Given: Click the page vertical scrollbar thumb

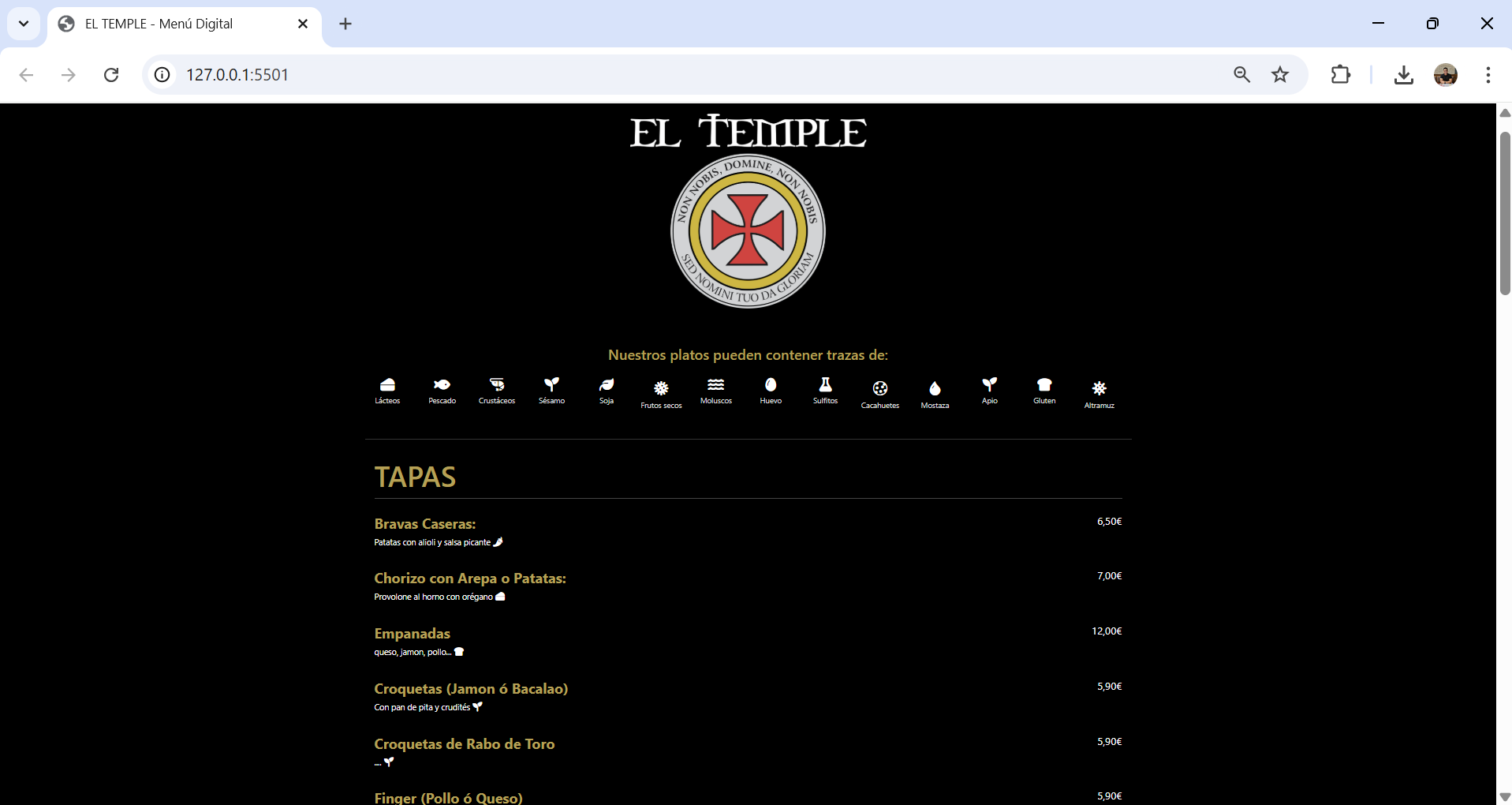Looking at the screenshot, I should pyautogui.click(x=1505, y=213).
